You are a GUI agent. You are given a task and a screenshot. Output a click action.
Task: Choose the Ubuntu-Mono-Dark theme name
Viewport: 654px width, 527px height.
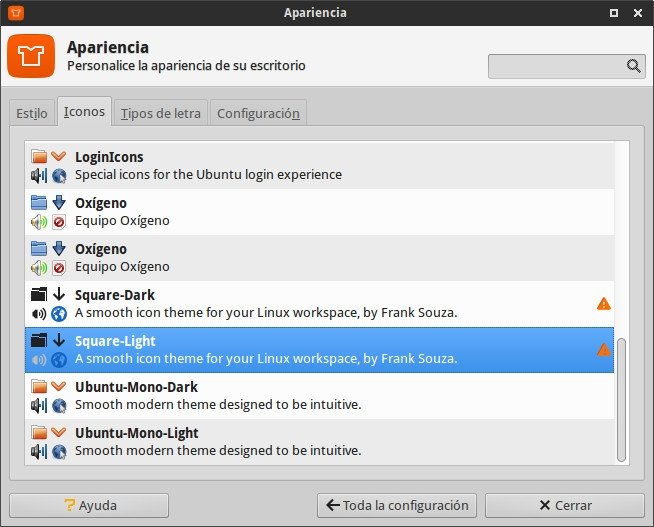pos(136,387)
